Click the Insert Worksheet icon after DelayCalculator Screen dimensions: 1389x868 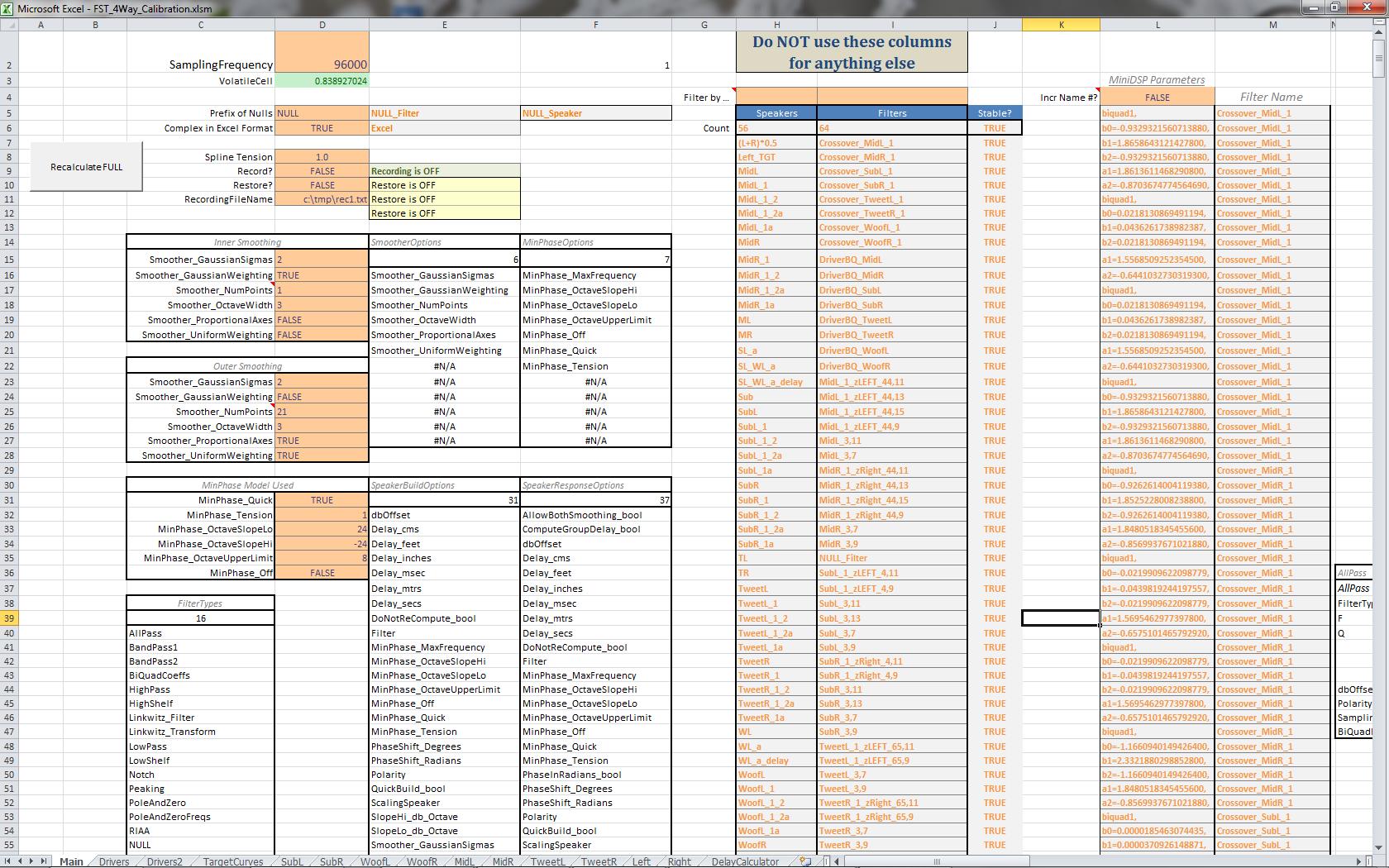click(x=805, y=861)
